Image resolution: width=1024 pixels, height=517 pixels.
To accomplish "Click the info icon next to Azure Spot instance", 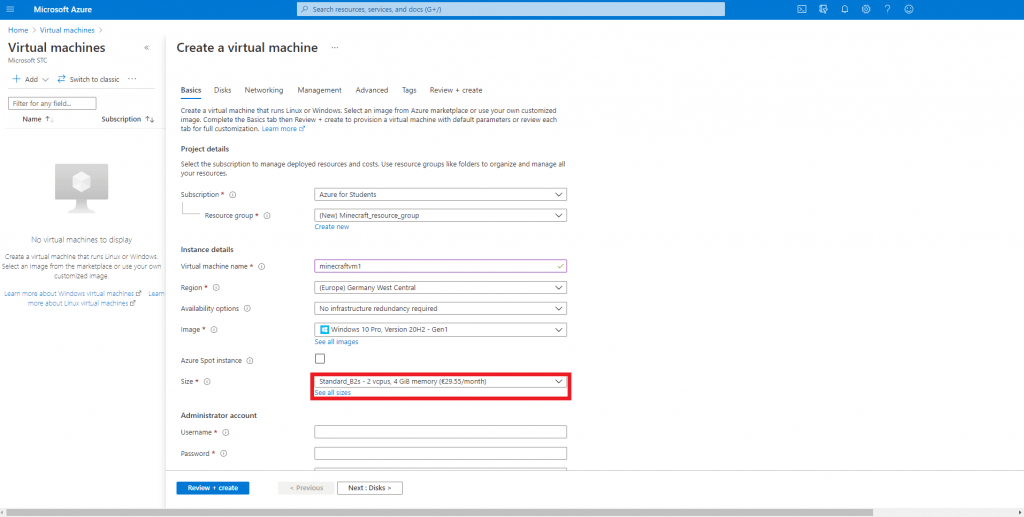I will [250, 360].
